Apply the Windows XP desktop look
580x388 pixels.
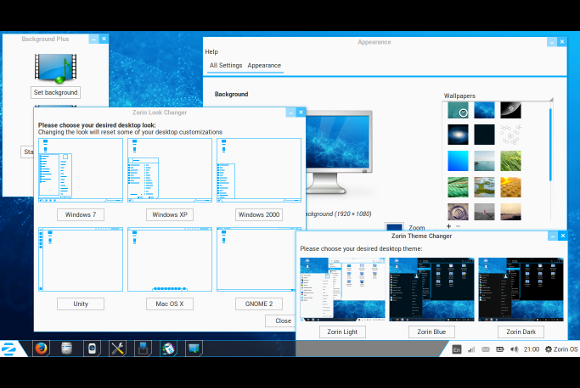click(x=170, y=215)
